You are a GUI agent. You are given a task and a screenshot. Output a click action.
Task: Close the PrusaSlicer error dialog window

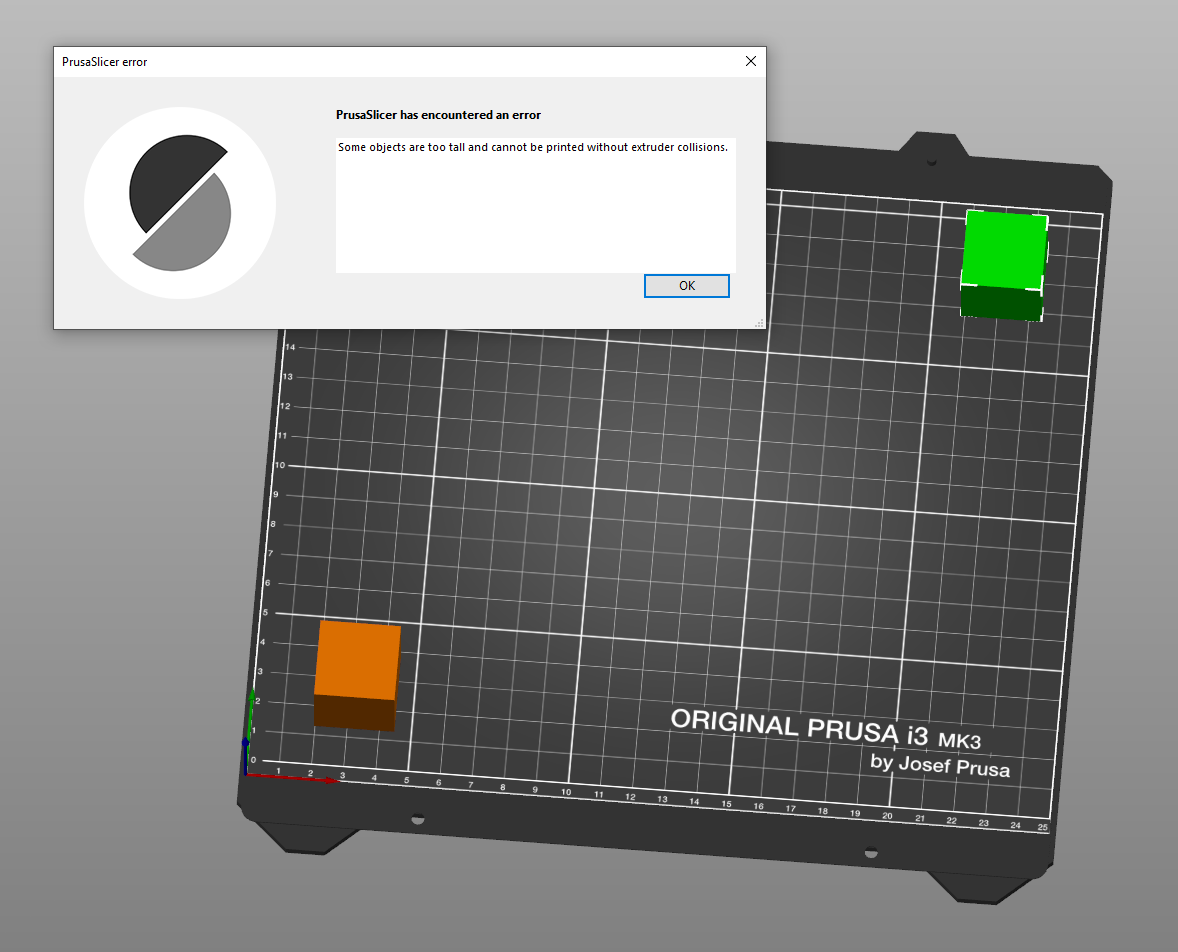[751, 62]
